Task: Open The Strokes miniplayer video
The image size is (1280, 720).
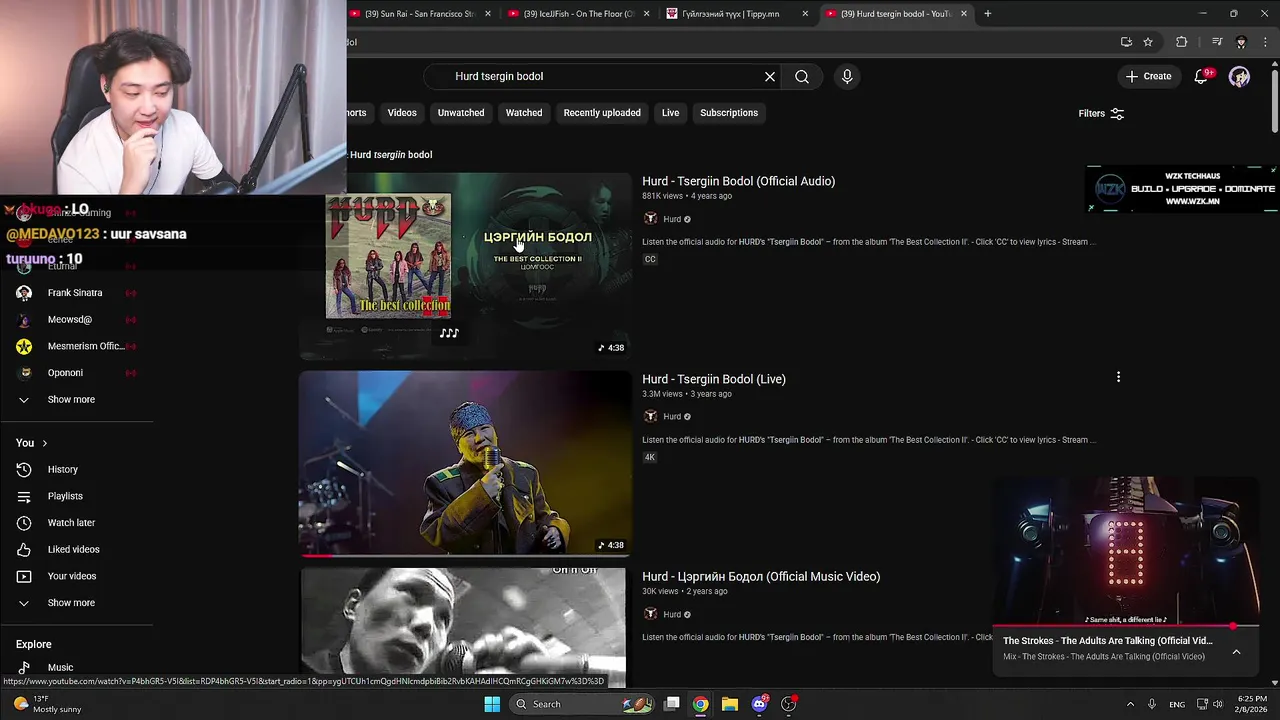Action: [1125, 550]
